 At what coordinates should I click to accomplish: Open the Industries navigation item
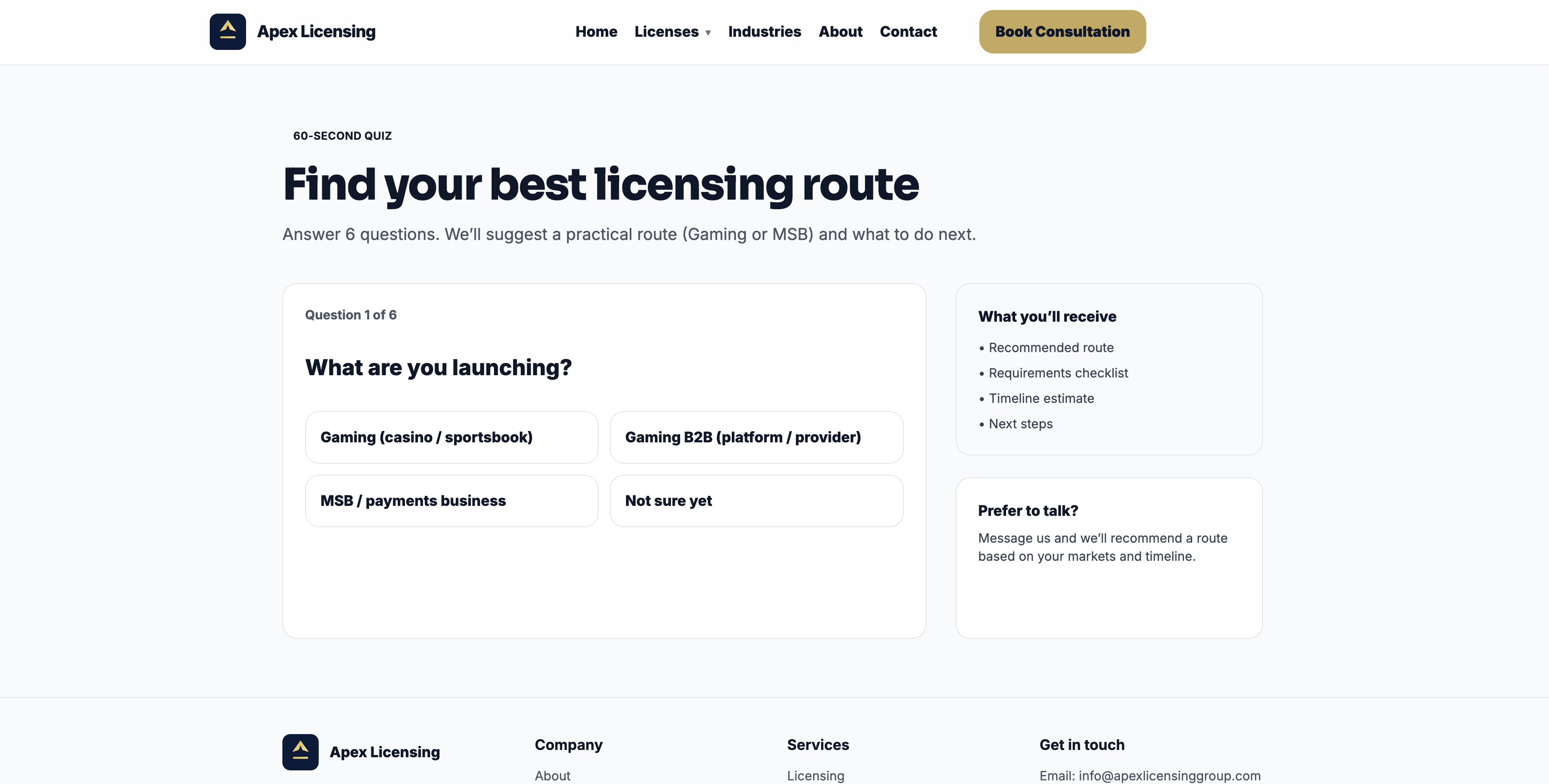(x=764, y=31)
